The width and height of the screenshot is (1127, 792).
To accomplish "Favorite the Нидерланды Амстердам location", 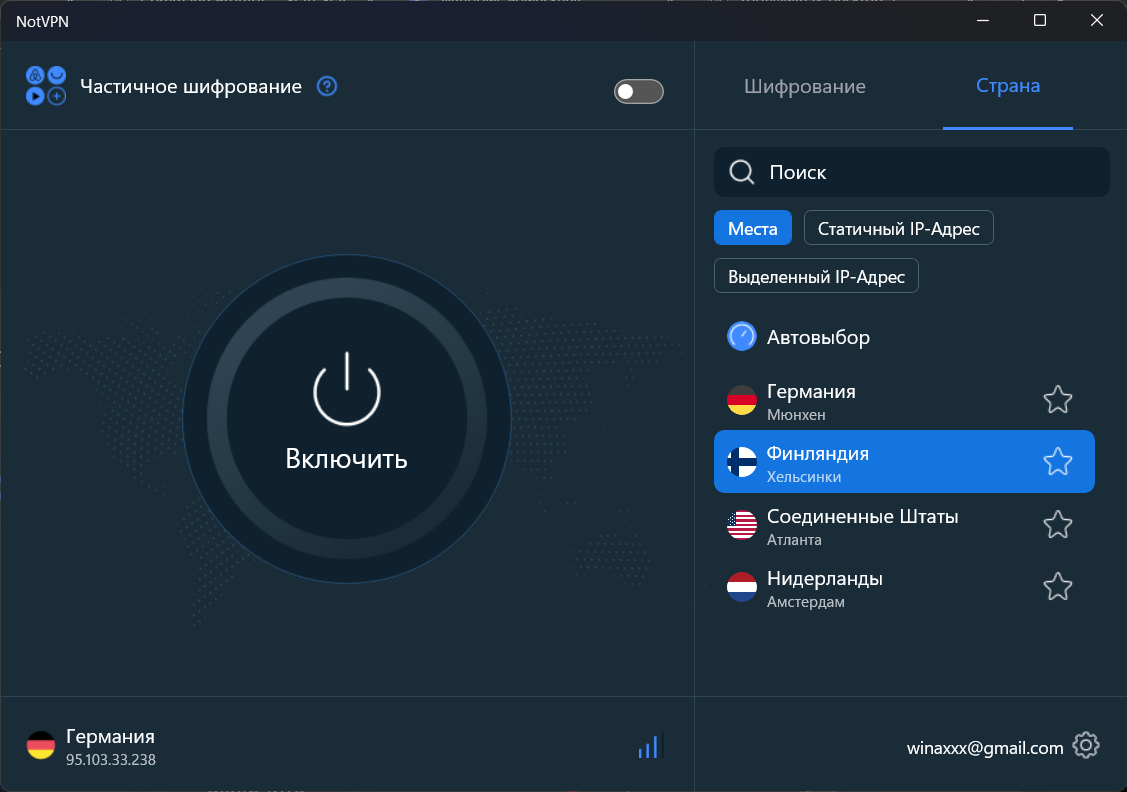I will (x=1057, y=587).
